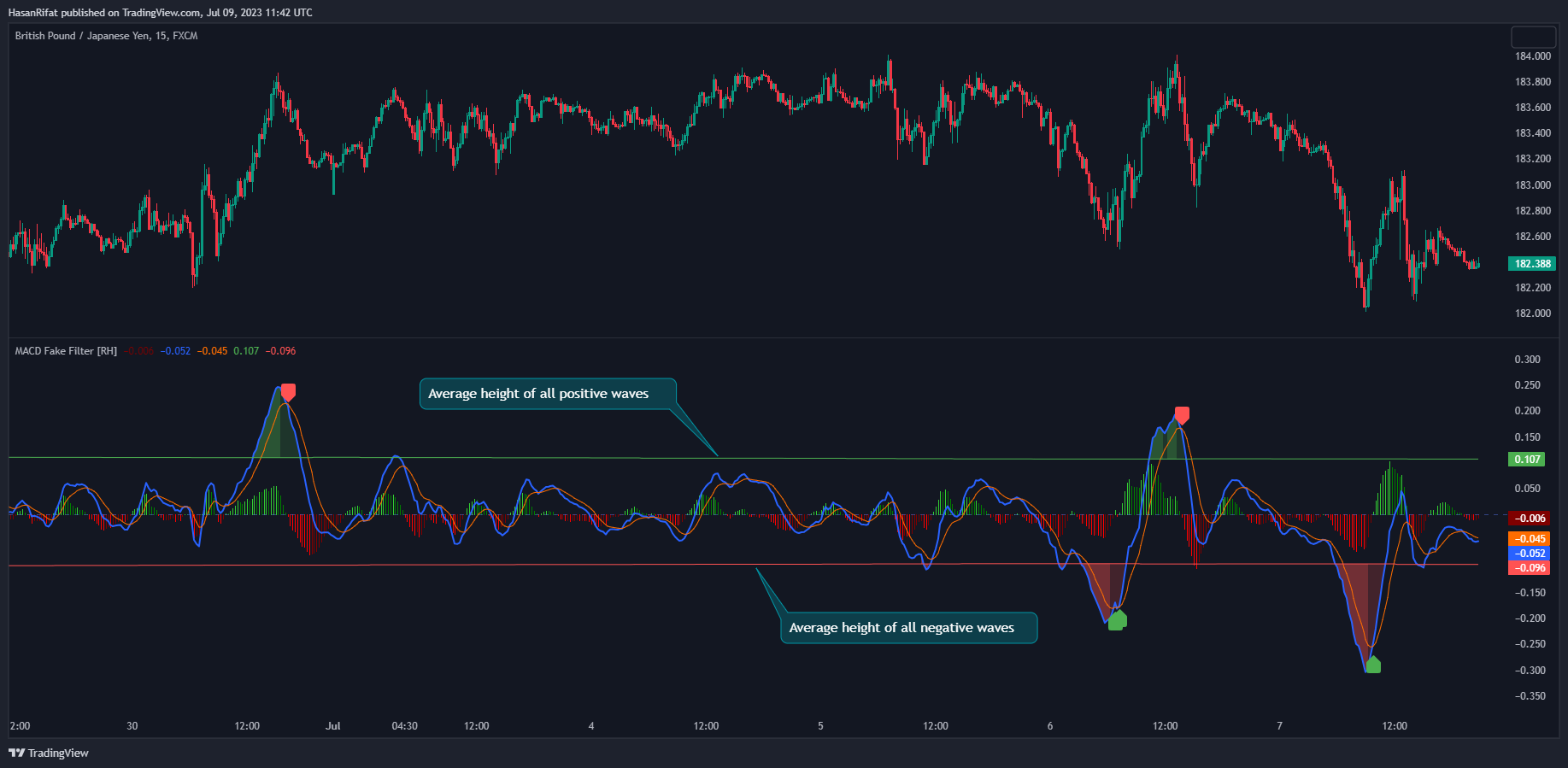Click the blue -0.052 value in the indicator legend

pos(176,351)
